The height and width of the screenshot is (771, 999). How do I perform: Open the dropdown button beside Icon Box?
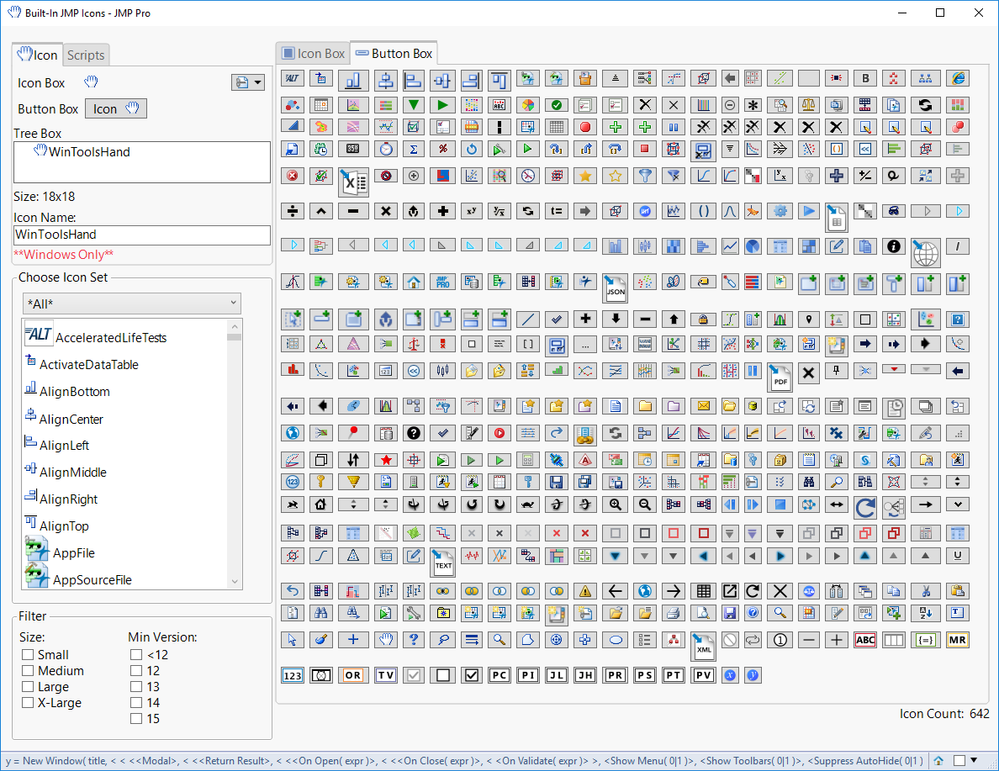point(248,82)
